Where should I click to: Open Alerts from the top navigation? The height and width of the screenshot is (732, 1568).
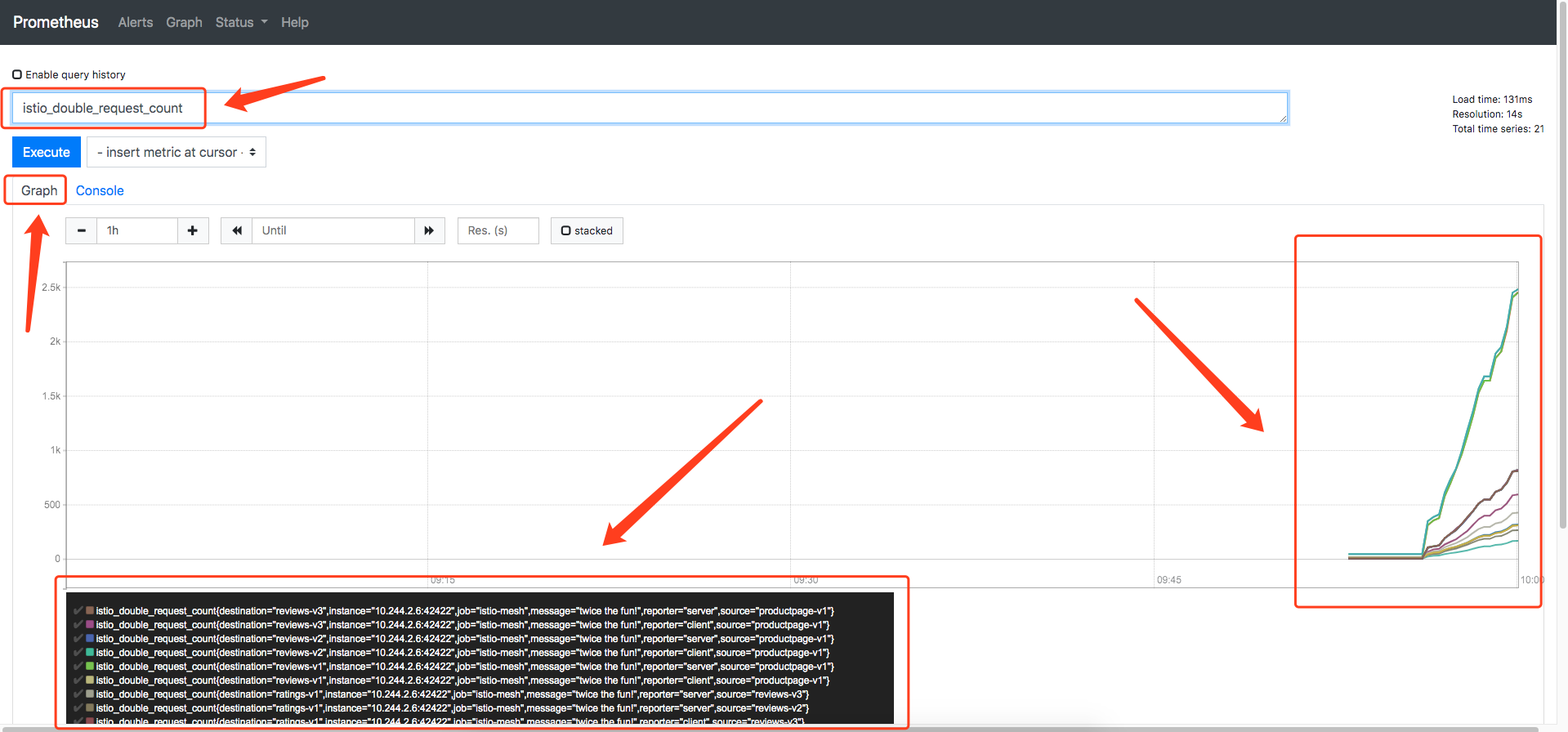(136, 22)
